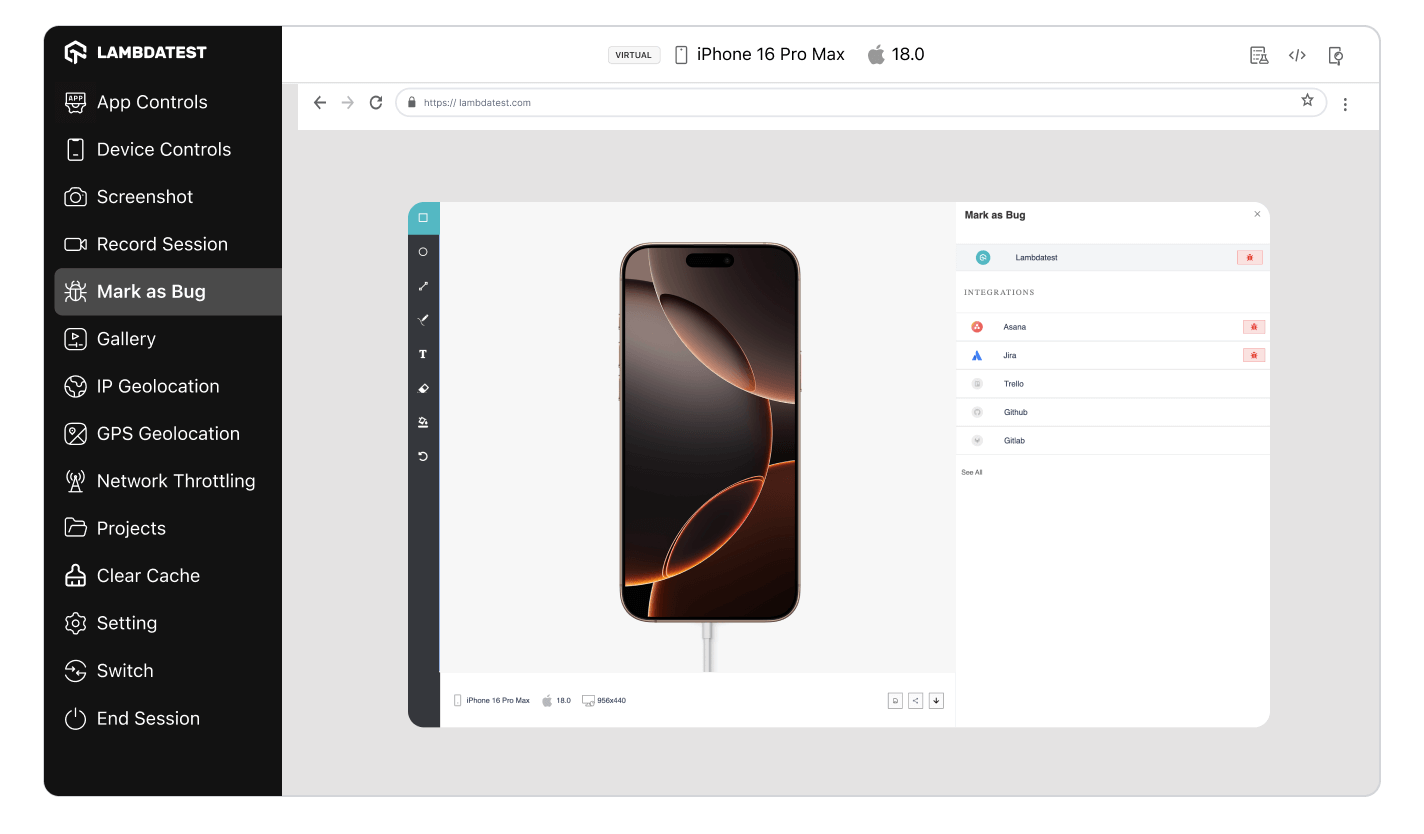The image size is (1424, 834).
Task: Download the marked screenshot
Action: coord(936,700)
